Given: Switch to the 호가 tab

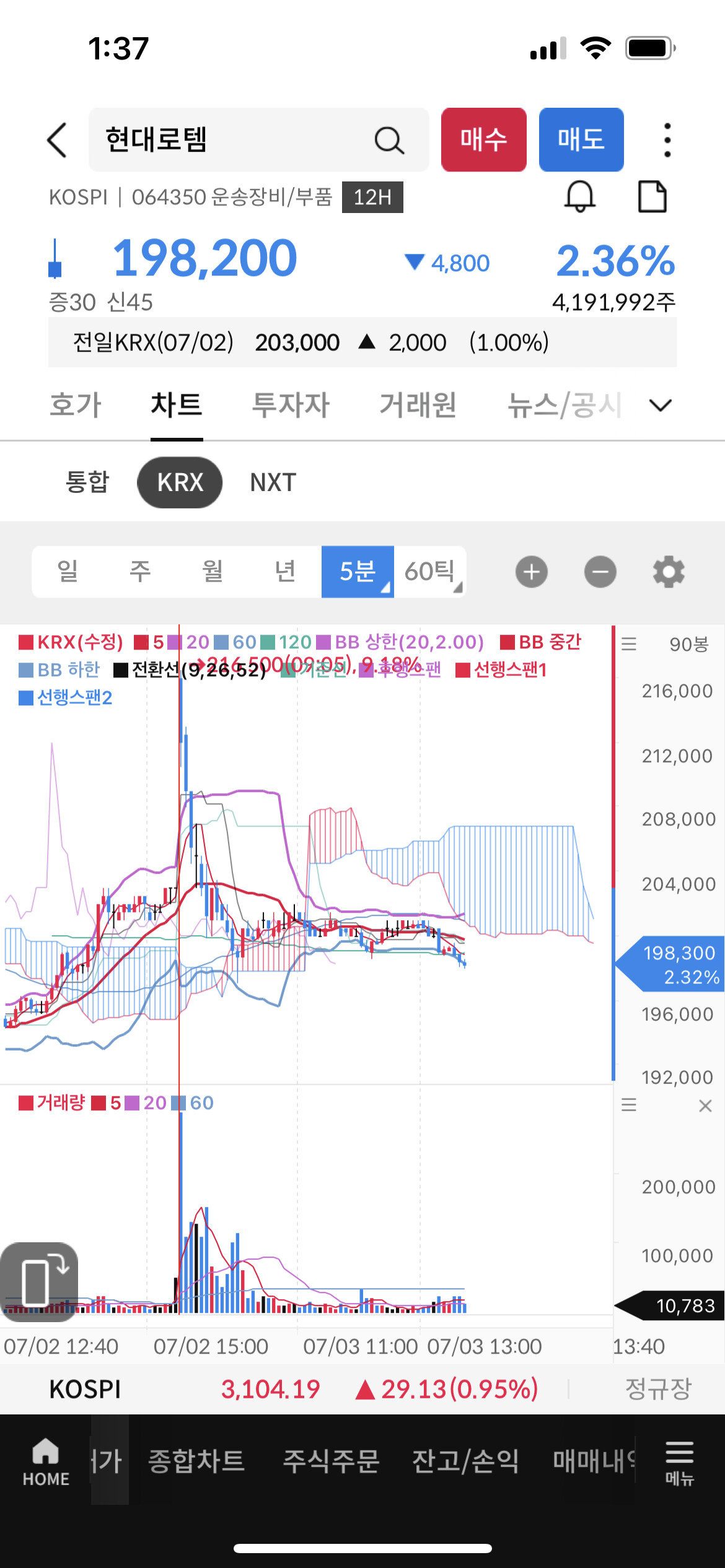Looking at the screenshot, I should 76,405.
